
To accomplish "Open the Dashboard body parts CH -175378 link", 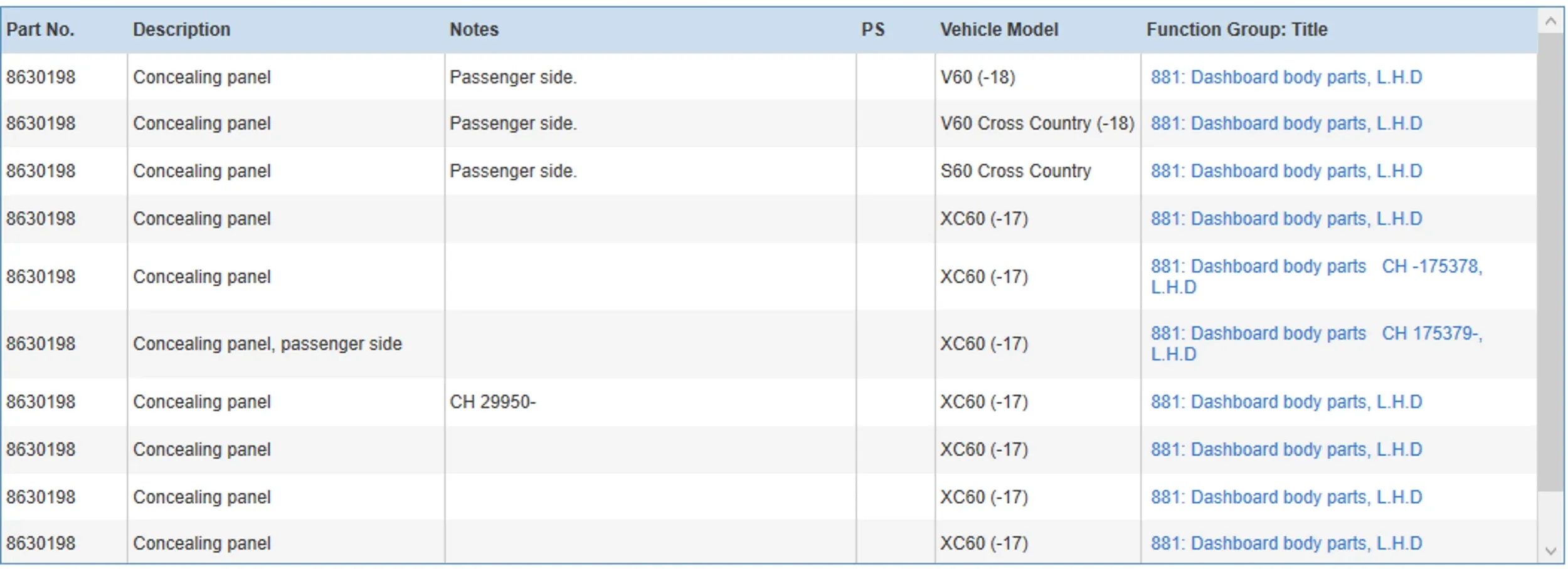I will point(1316,267).
